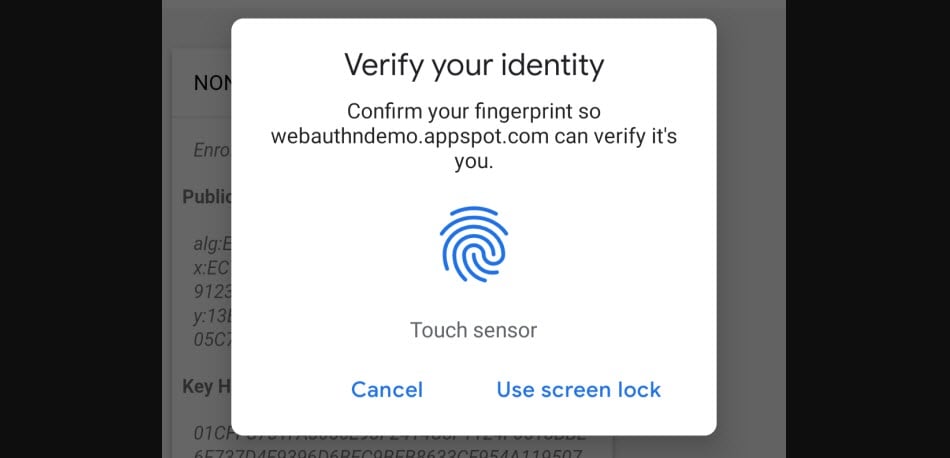Click the dimmed "y:13" key line
Screen dimensions: 950x458
point(212,315)
